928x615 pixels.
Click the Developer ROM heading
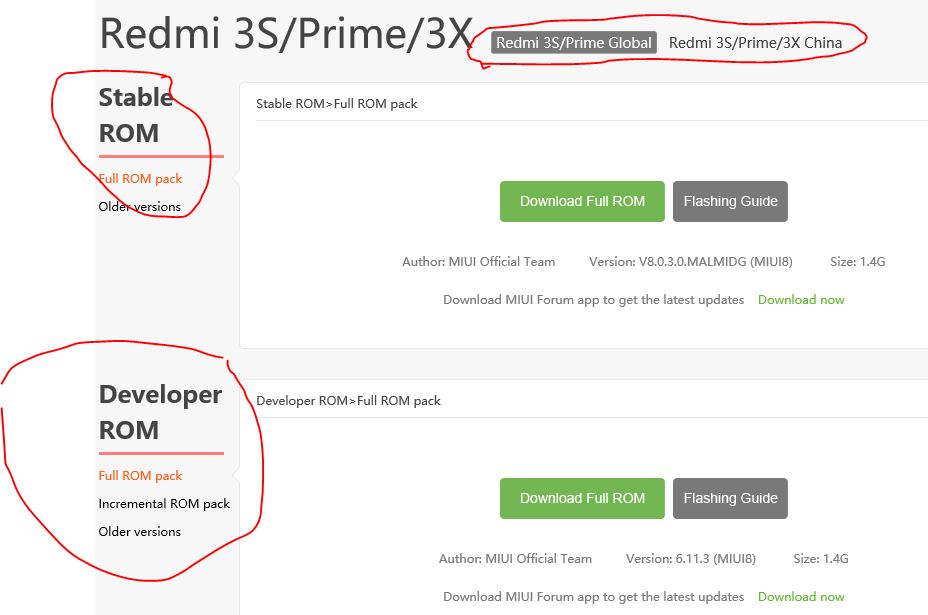[x=160, y=412]
